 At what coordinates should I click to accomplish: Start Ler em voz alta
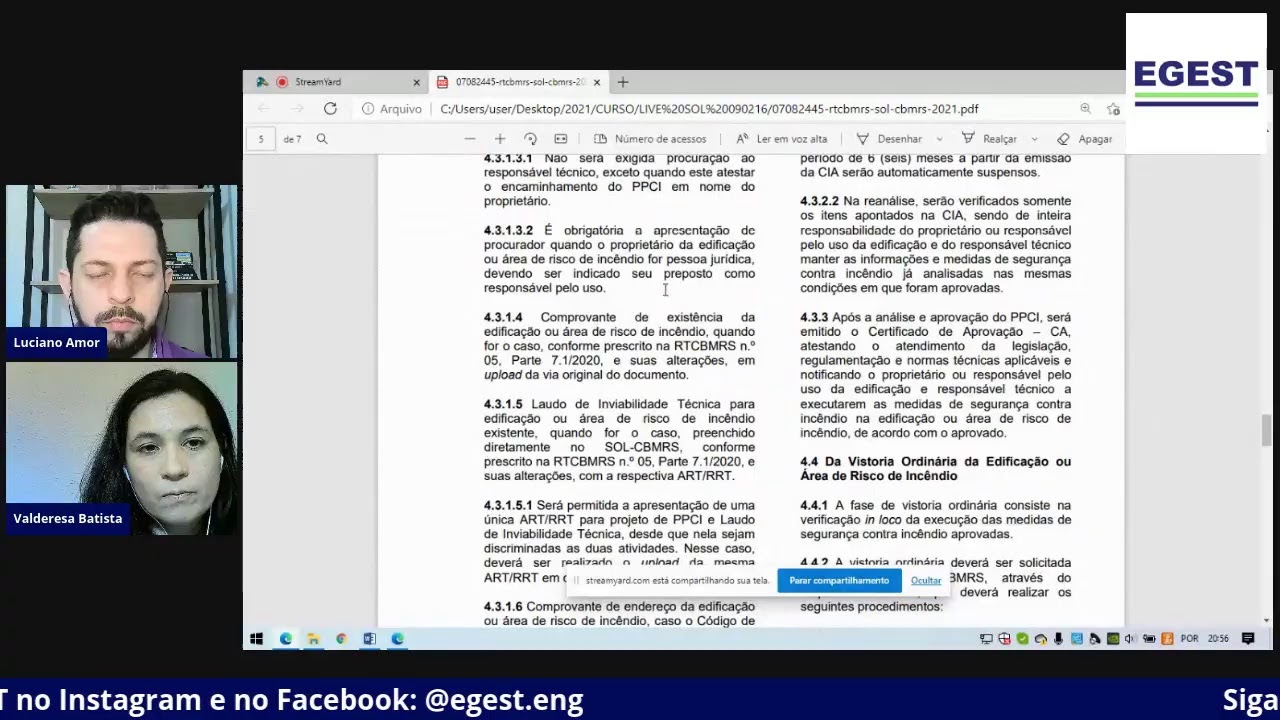tap(781, 139)
